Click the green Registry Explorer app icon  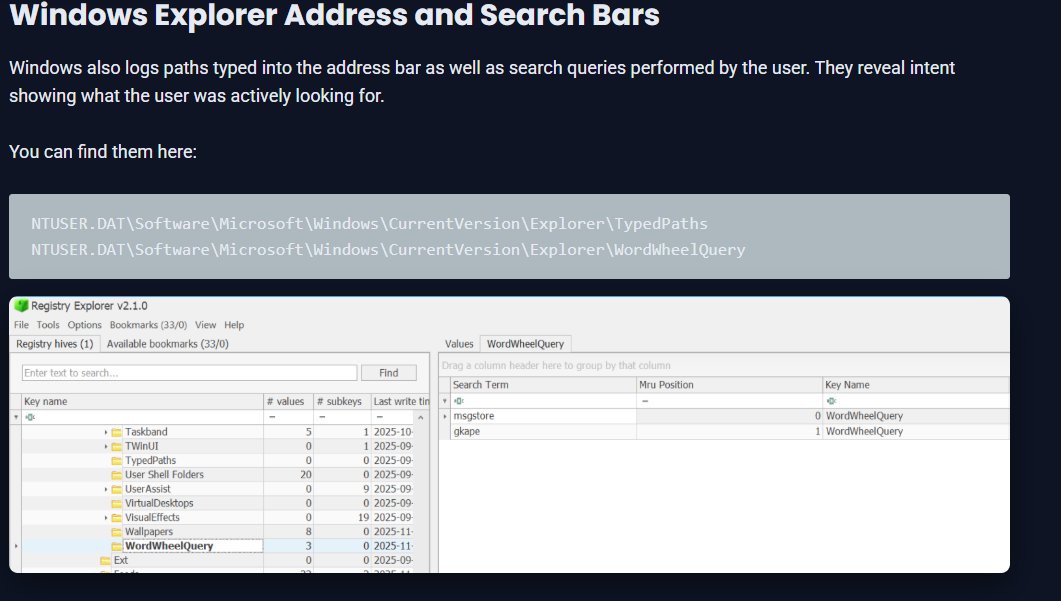pos(21,306)
